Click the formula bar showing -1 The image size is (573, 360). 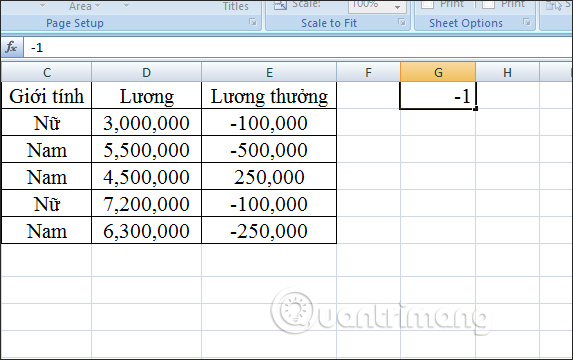coord(298,48)
